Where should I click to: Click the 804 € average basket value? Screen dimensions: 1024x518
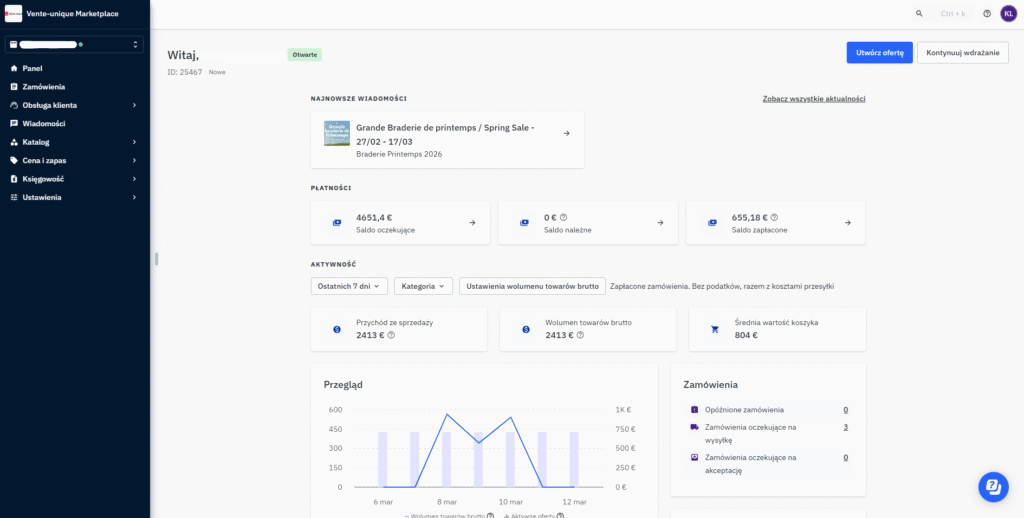pos(746,335)
